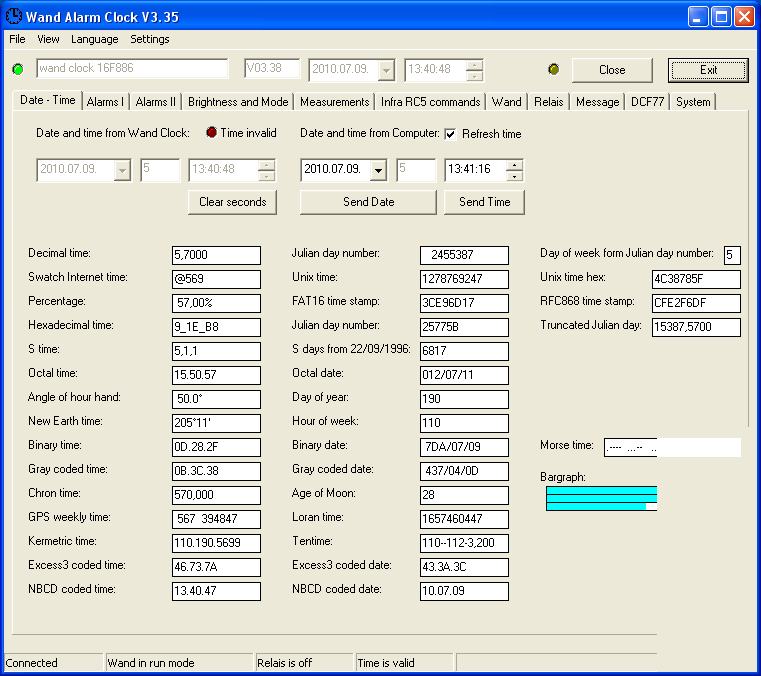This screenshot has width=761, height=676.
Task: Click the Gray coded time field
Action: pyautogui.click(x=216, y=471)
